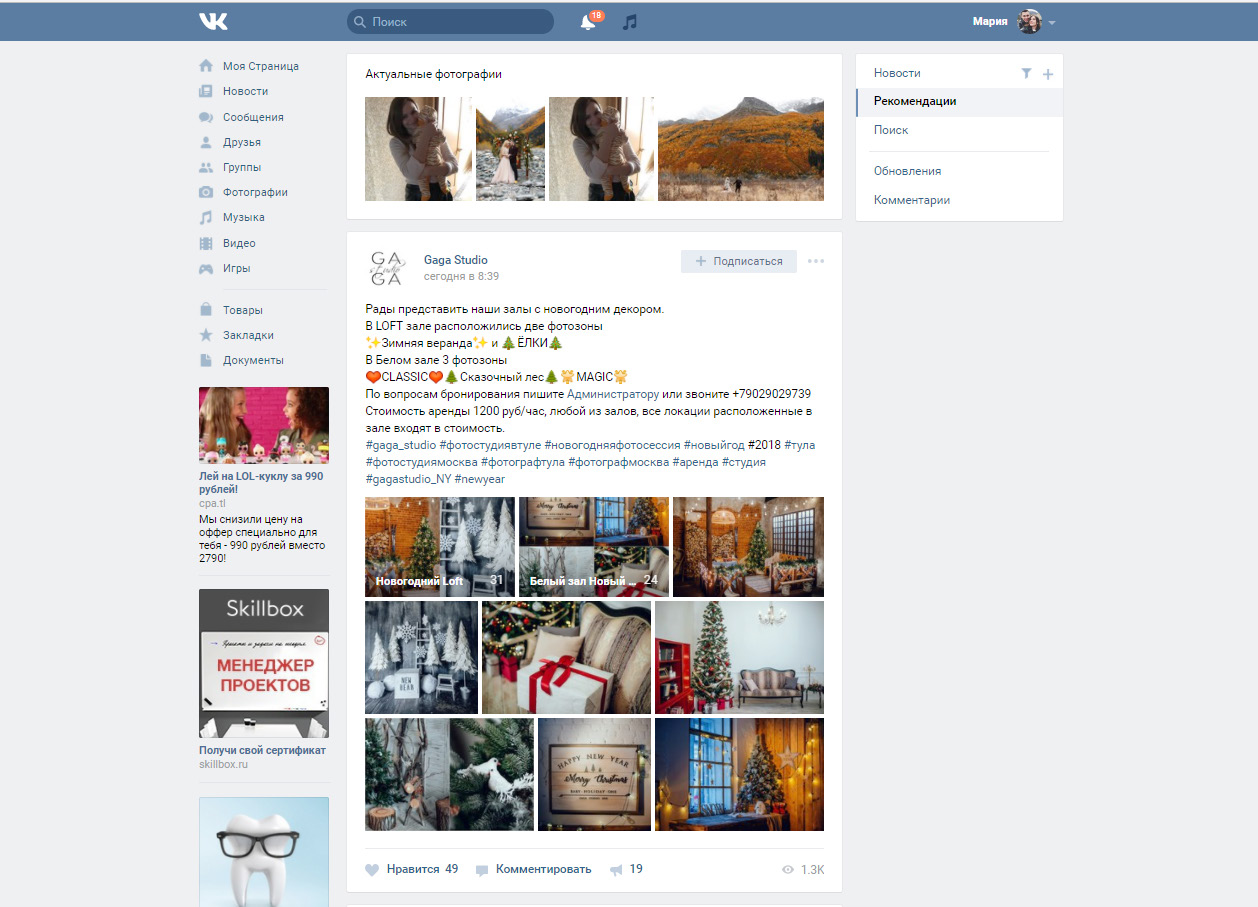Click the document icon beside Документы
The width and height of the screenshot is (1258, 907).
coord(206,360)
